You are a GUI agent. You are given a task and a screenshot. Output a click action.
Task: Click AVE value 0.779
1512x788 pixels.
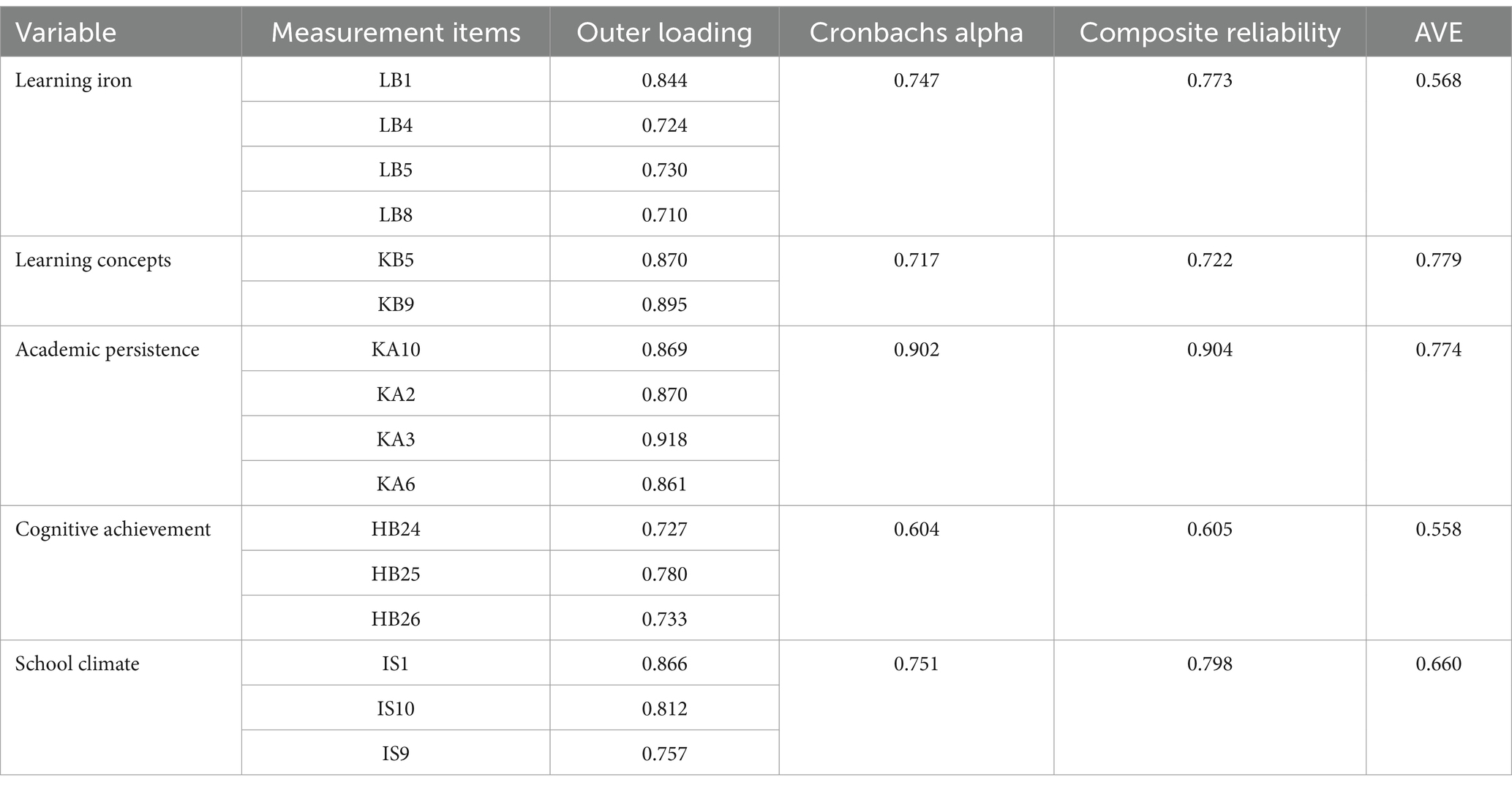1438,260
